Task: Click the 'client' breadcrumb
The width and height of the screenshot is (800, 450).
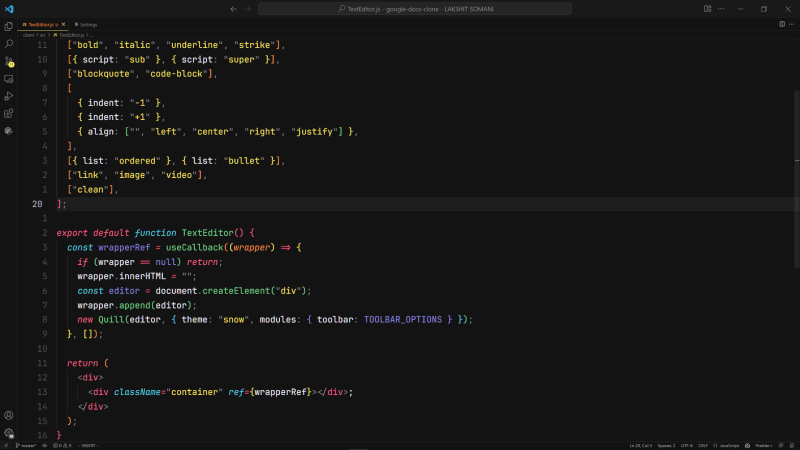Action: click(28, 35)
